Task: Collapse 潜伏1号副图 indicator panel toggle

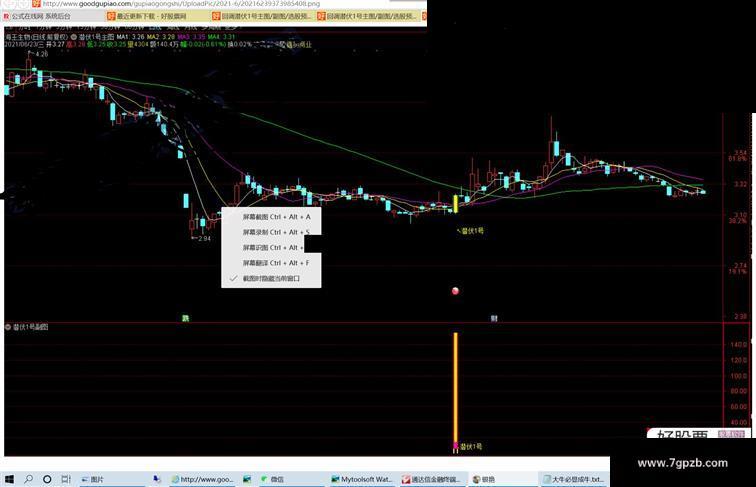Action: (x=8, y=327)
